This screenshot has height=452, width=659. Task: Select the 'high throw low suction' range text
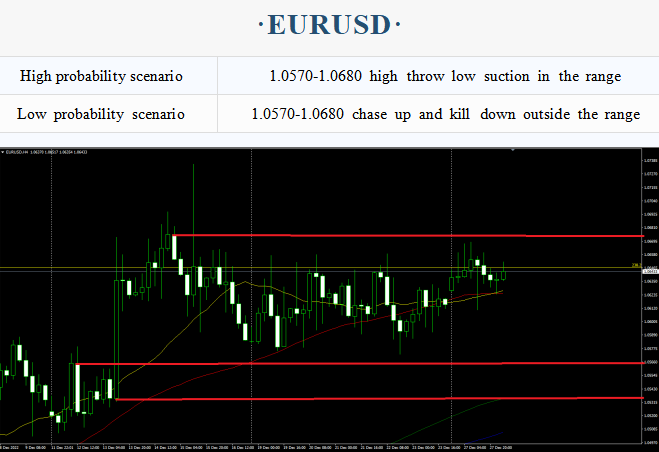tap(445, 76)
